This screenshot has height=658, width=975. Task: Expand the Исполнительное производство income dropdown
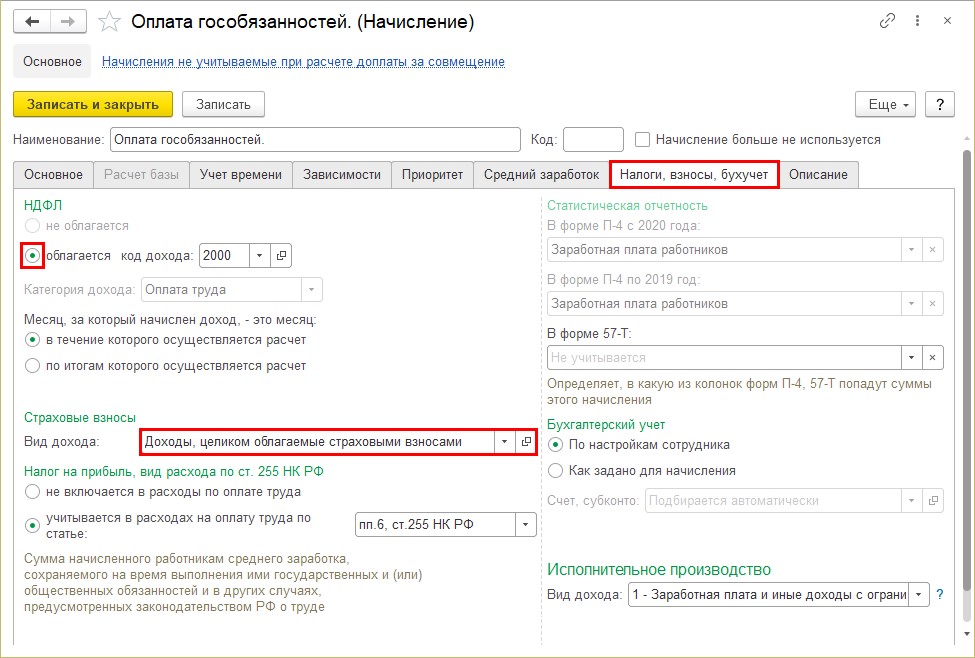(919, 595)
